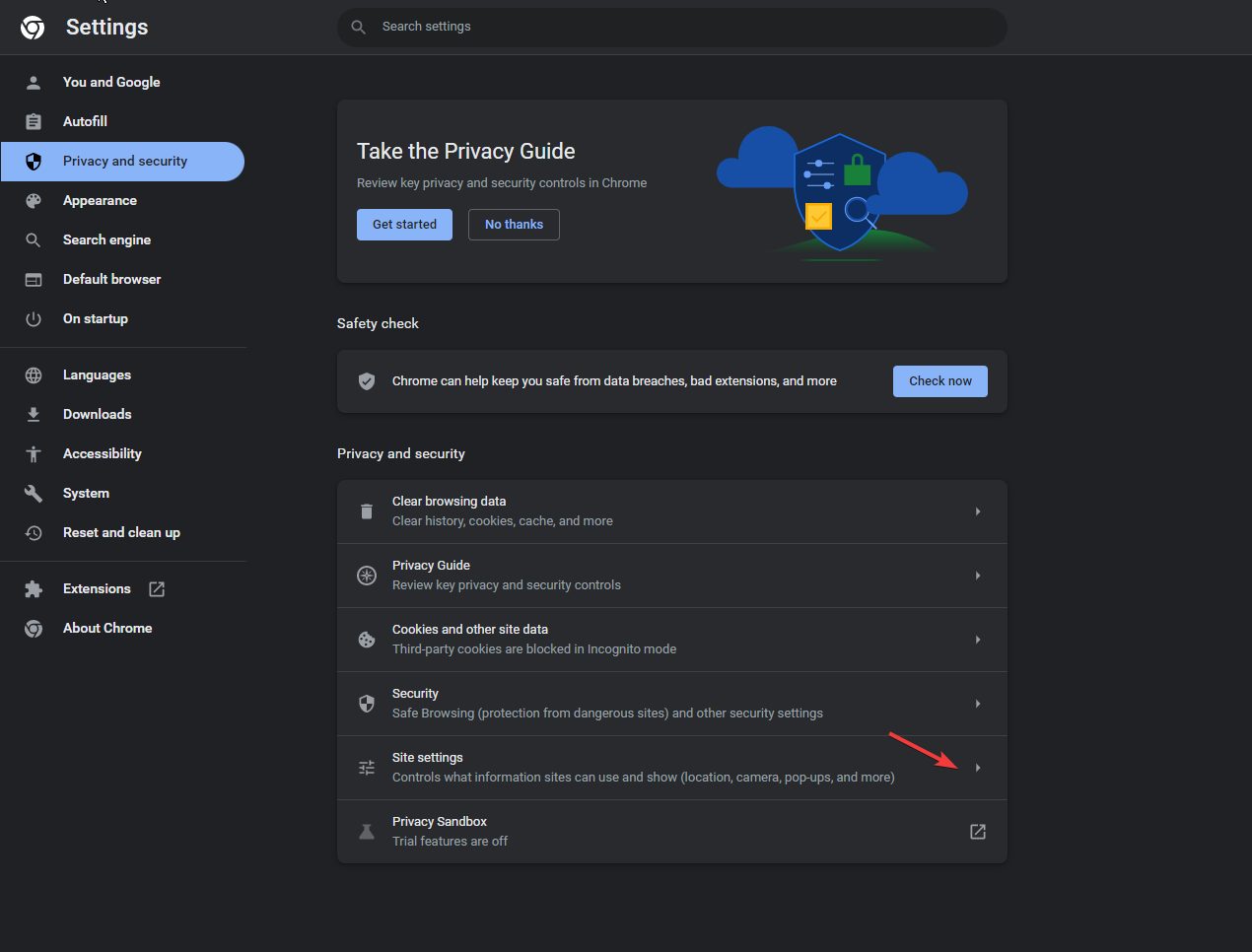Click into the Search settings field
Image resolution: width=1252 pixels, height=952 pixels.
pyautogui.click(x=672, y=28)
